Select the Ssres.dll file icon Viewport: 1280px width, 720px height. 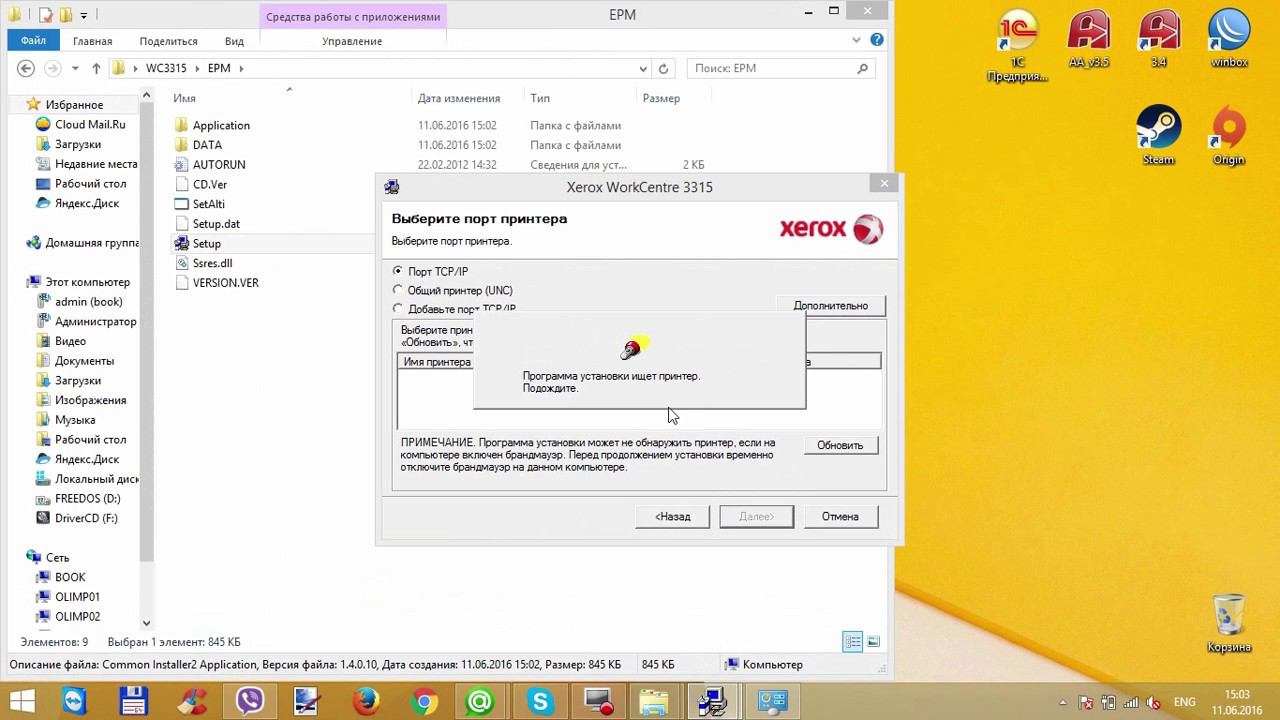(181, 263)
